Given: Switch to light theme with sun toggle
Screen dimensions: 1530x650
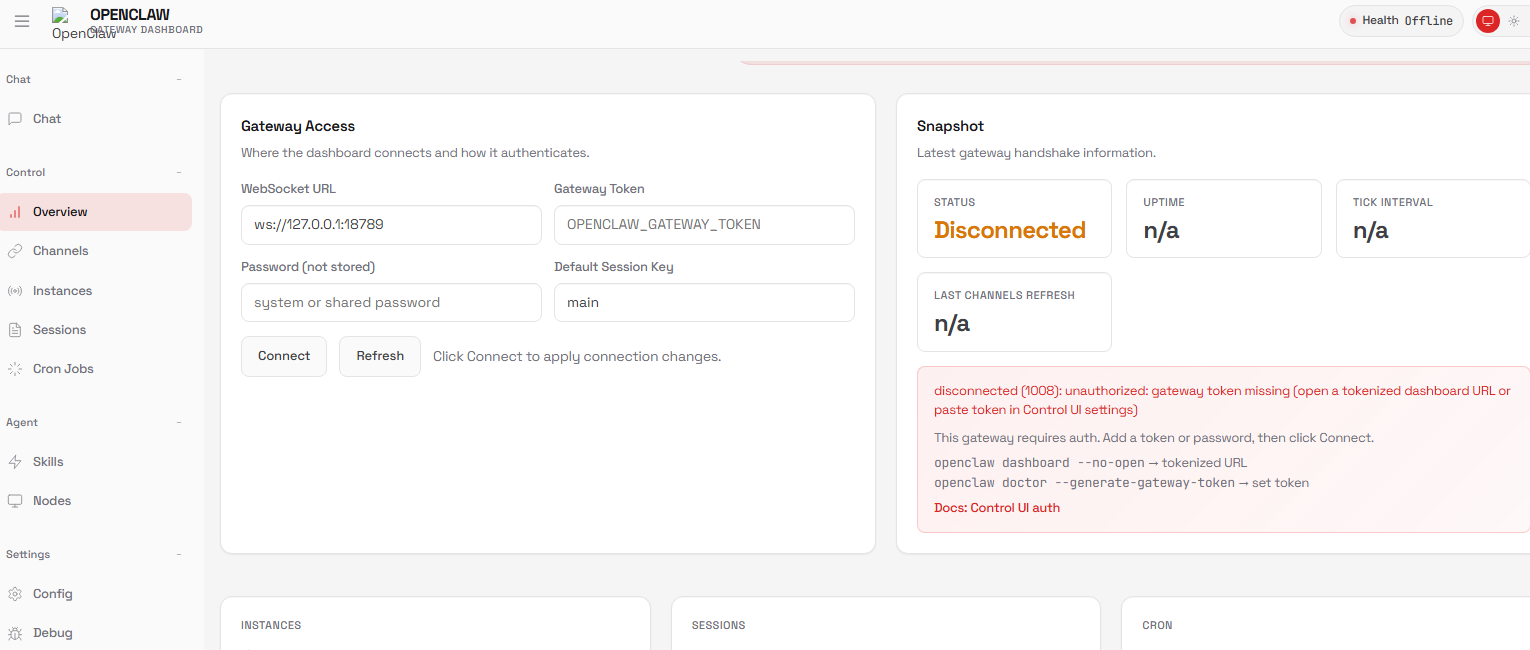Looking at the screenshot, I should pyautogui.click(x=1514, y=21).
